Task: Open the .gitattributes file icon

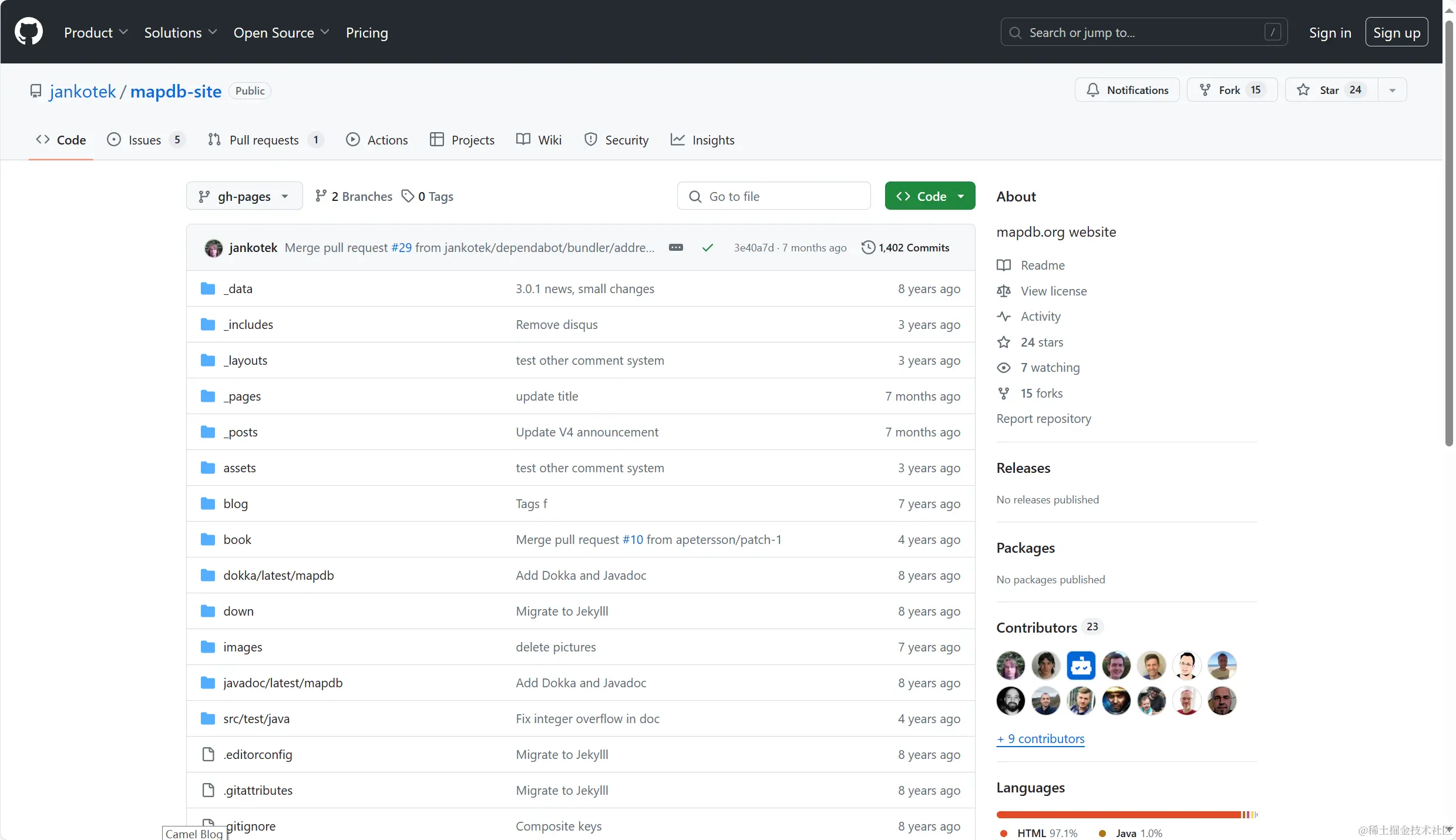Action: (x=208, y=790)
